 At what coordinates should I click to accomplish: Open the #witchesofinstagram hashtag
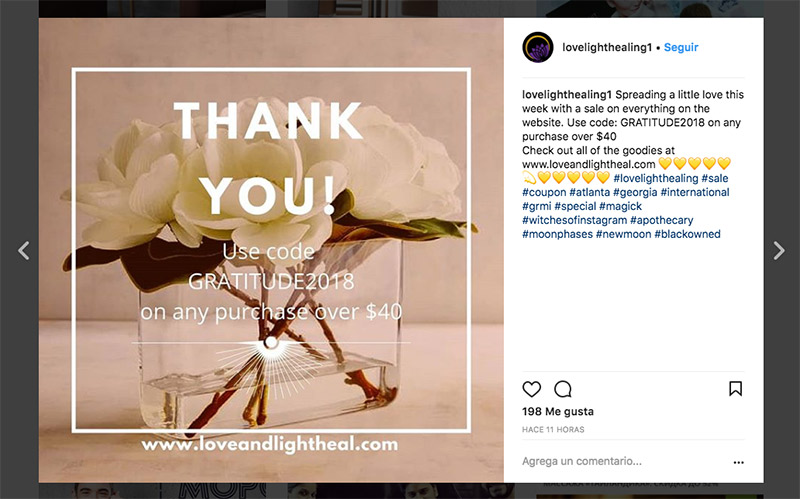click(x=574, y=220)
